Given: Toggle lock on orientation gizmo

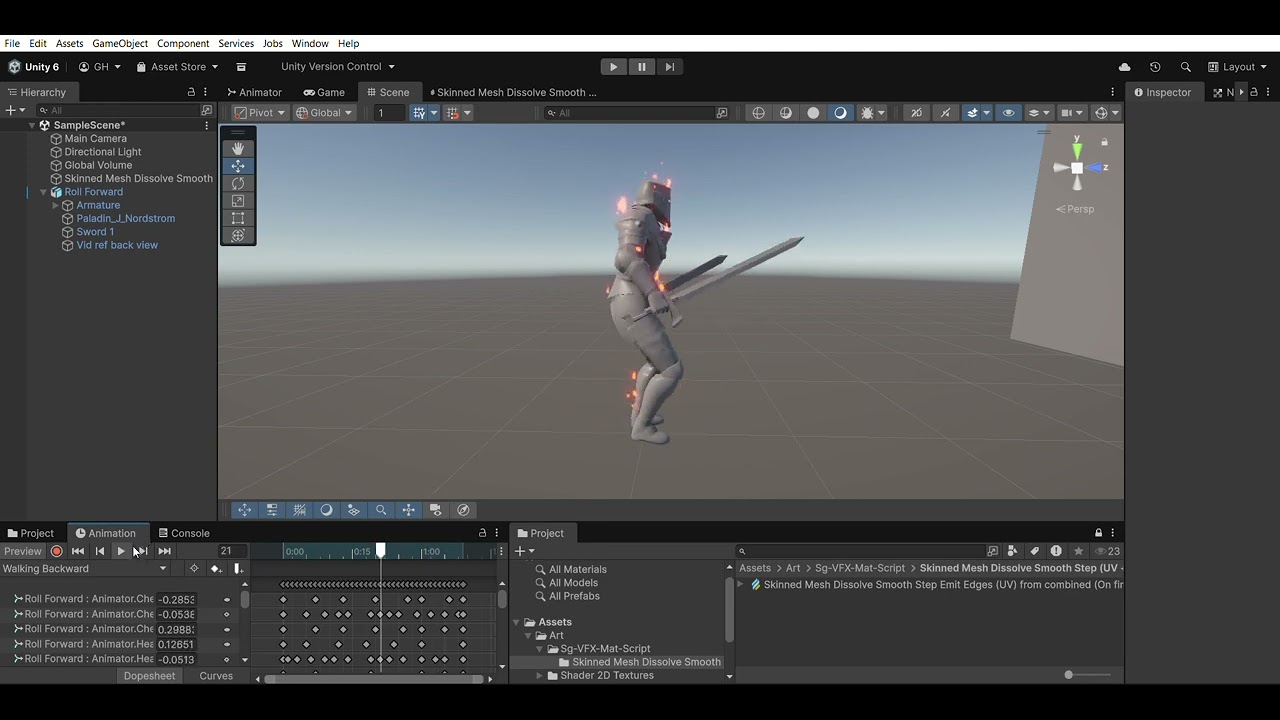Looking at the screenshot, I should click(x=1105, y=143).
